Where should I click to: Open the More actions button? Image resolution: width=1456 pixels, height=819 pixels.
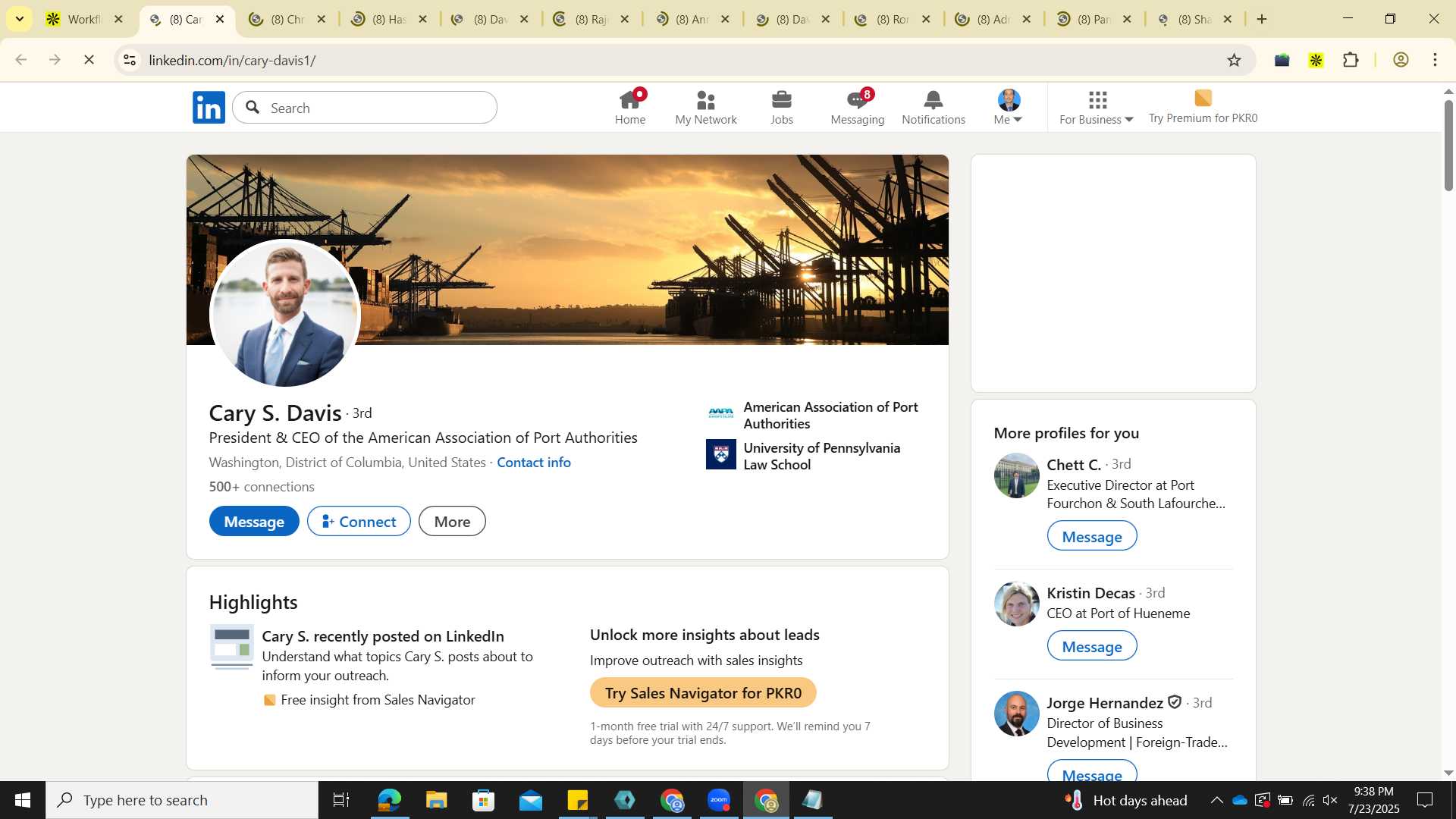click(452, 521)
